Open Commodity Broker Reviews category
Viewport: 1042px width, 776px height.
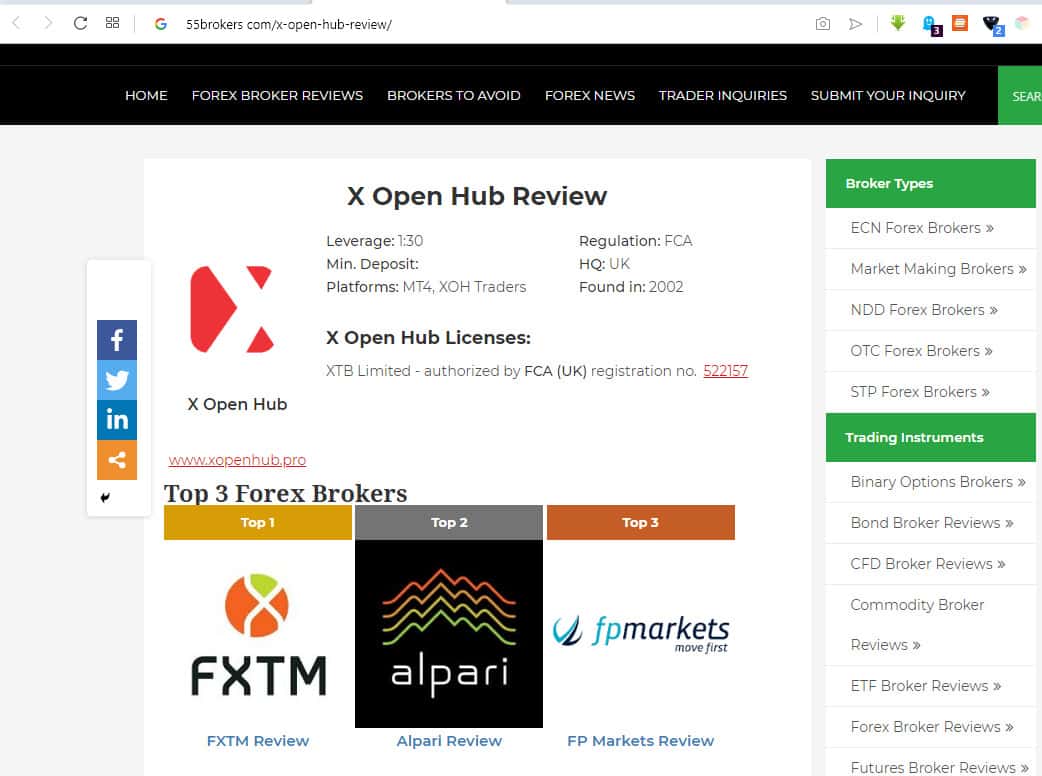point(917,625)
